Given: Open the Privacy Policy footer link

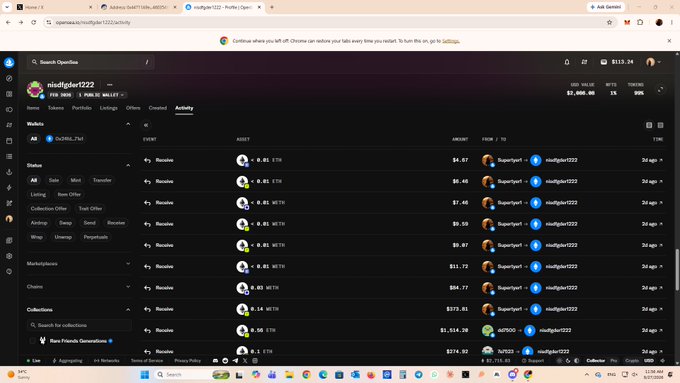Looking at the screenshot, I should 187,360.
